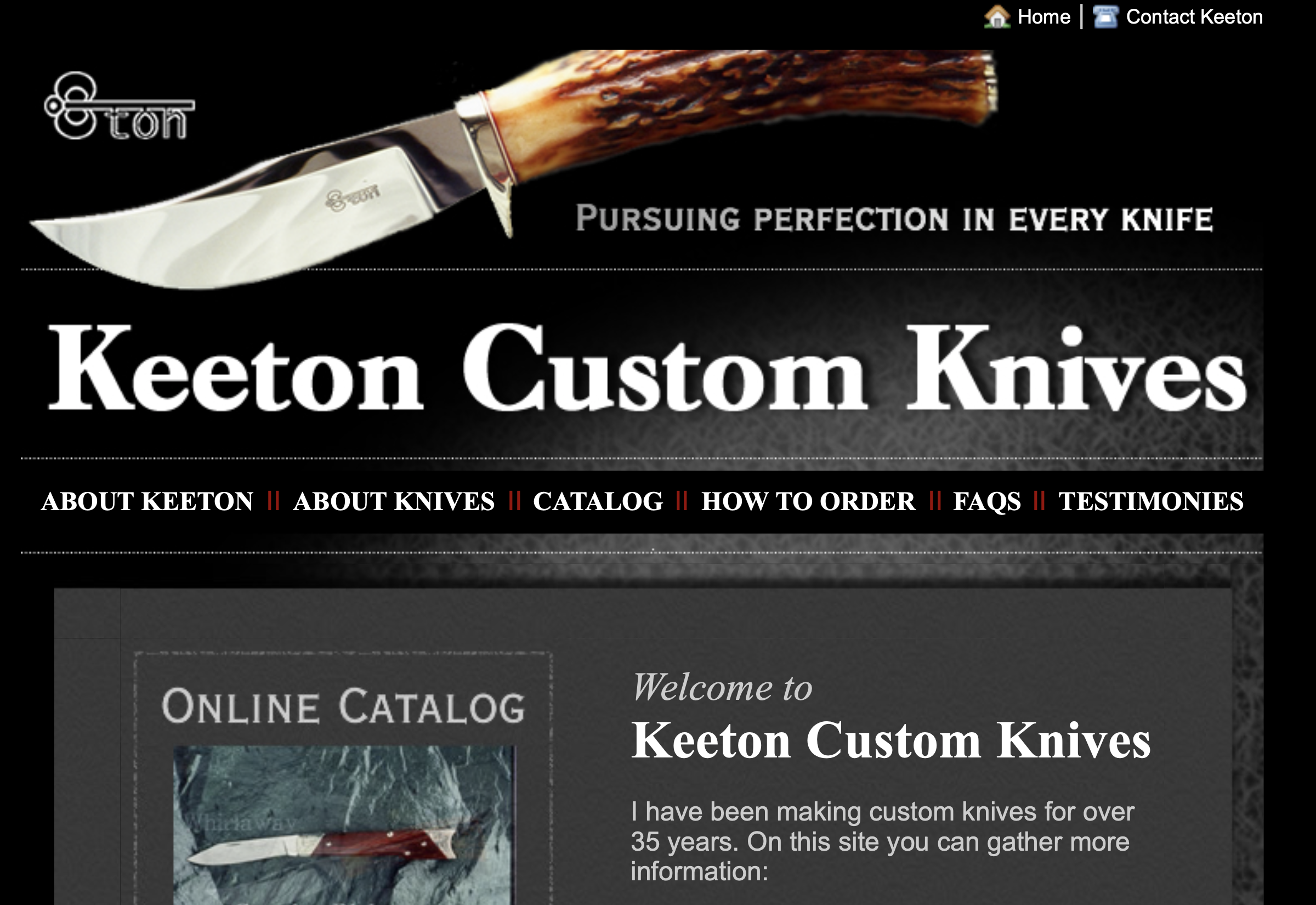1316x905 pixels.
Task: Select FAQs in the navigation bar
Action: coord(986,501)
